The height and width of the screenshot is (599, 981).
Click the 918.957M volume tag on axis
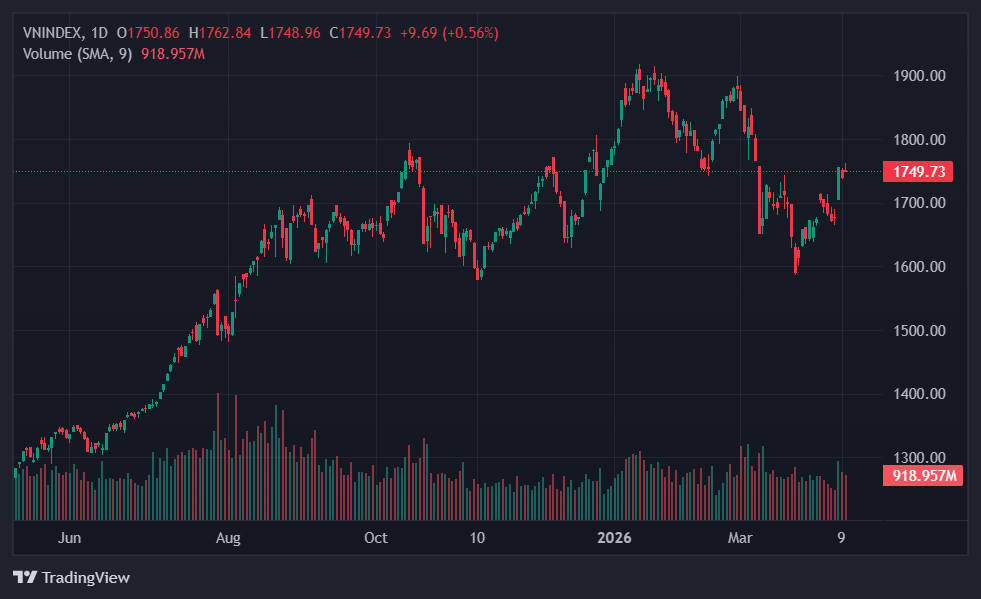[923, 476]
